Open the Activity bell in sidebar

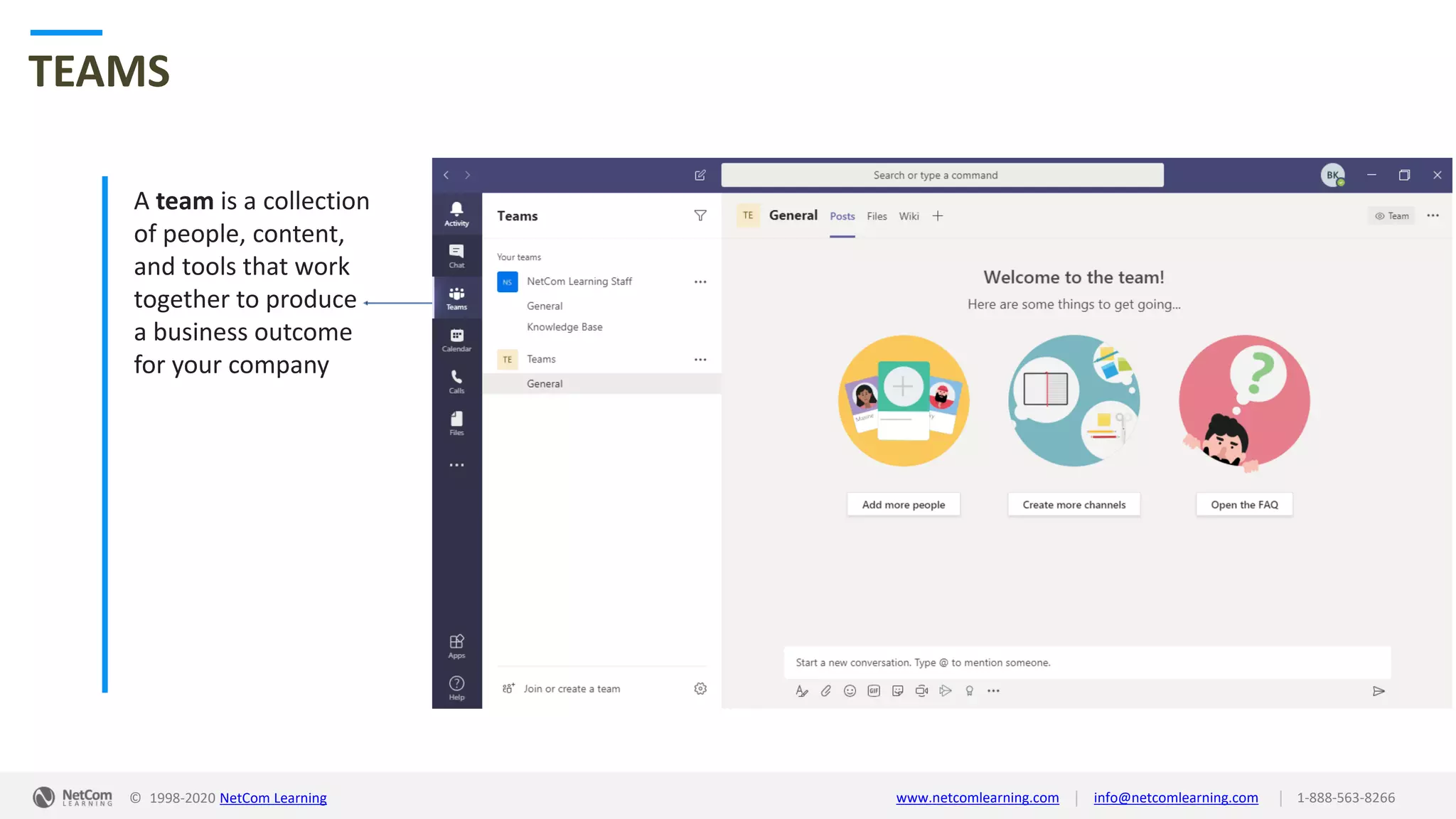coord(456,214)
